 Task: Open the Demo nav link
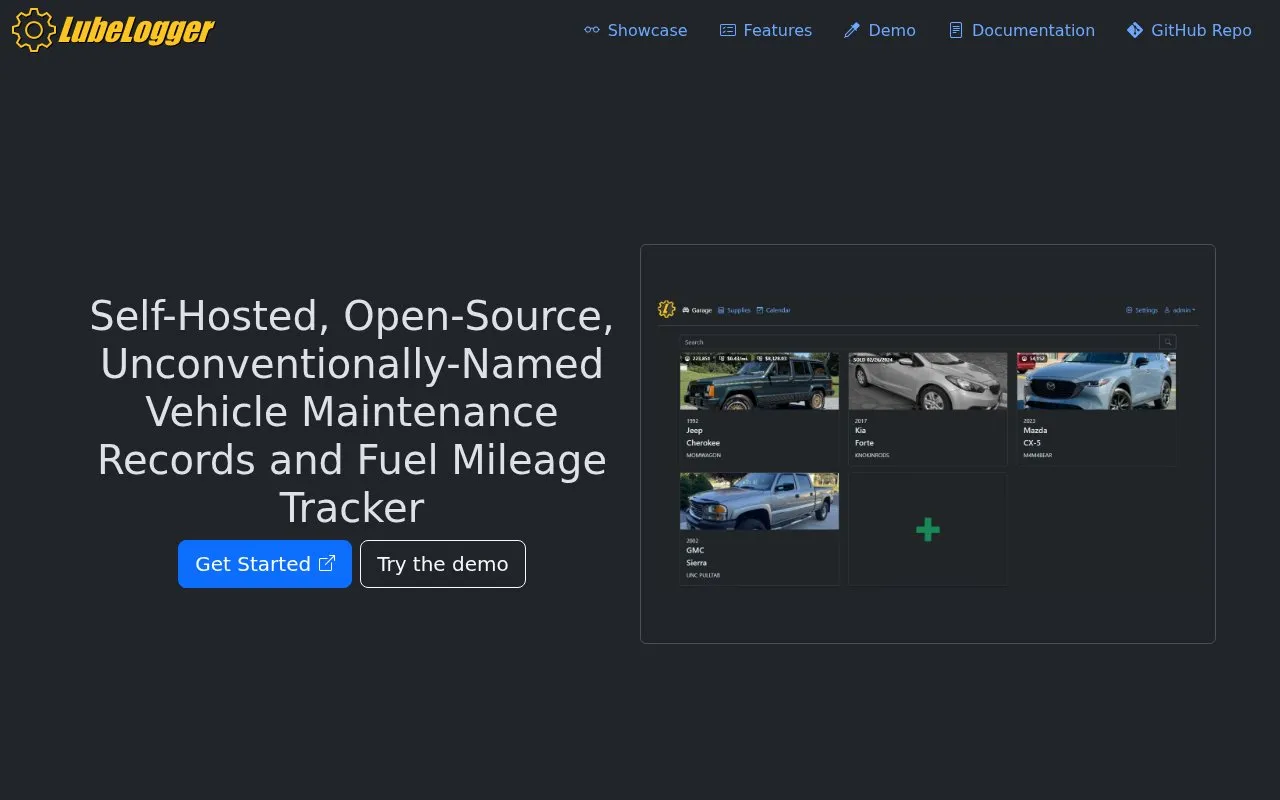[880, 30]
